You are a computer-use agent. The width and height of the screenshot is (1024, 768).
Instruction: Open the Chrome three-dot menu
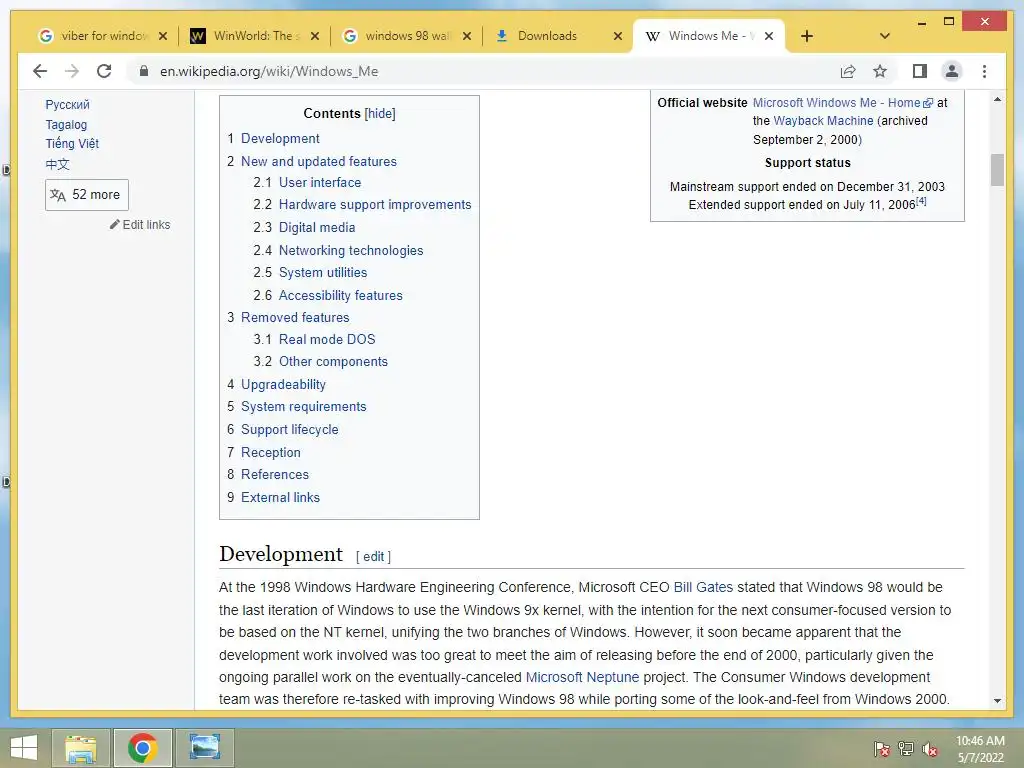[984, 71]
